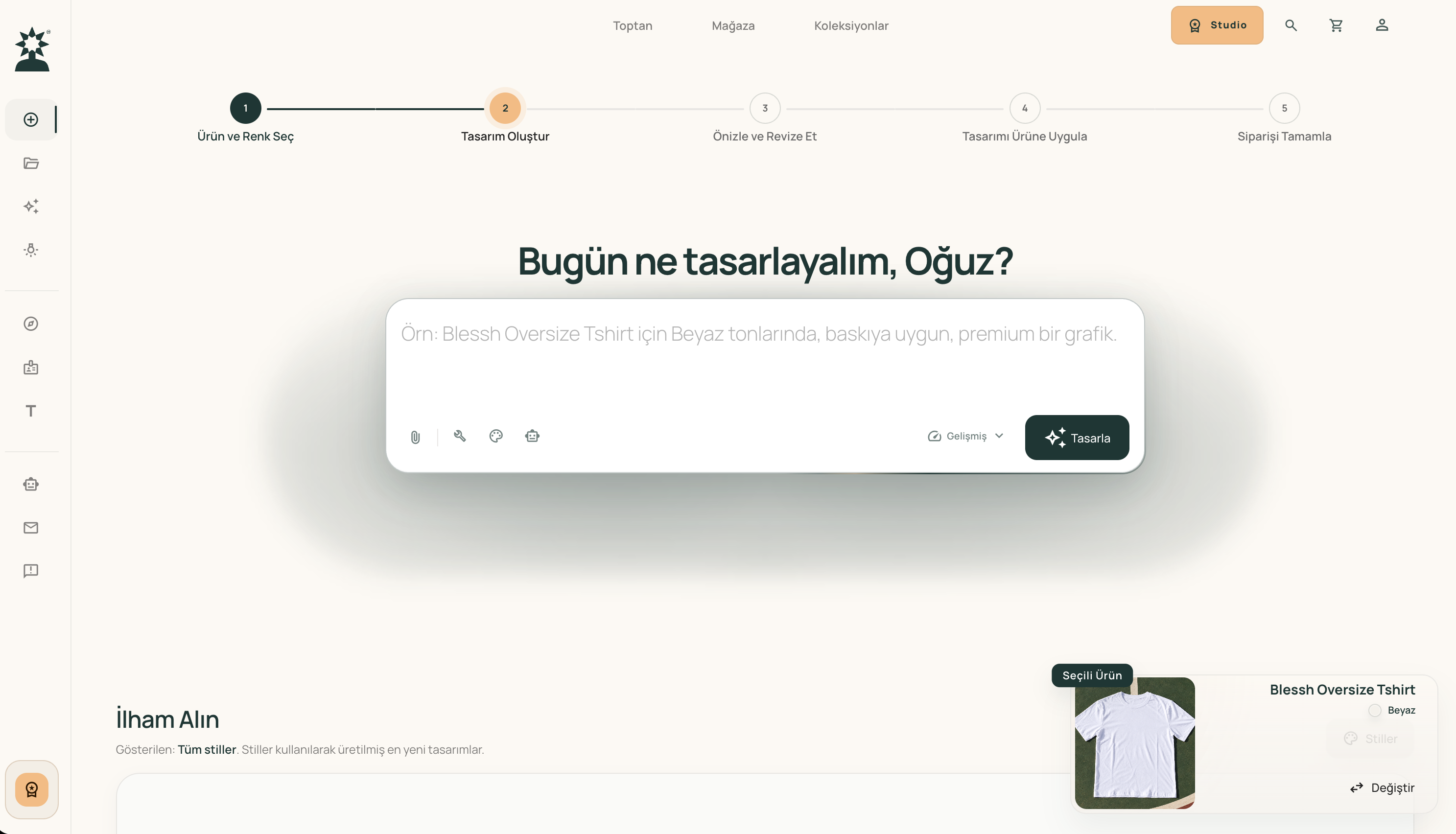Image resolution: width=1456 pixels, height=834 pixels.
Task: Open the new design plus icon in sidebar
Action: coord(31,120)
